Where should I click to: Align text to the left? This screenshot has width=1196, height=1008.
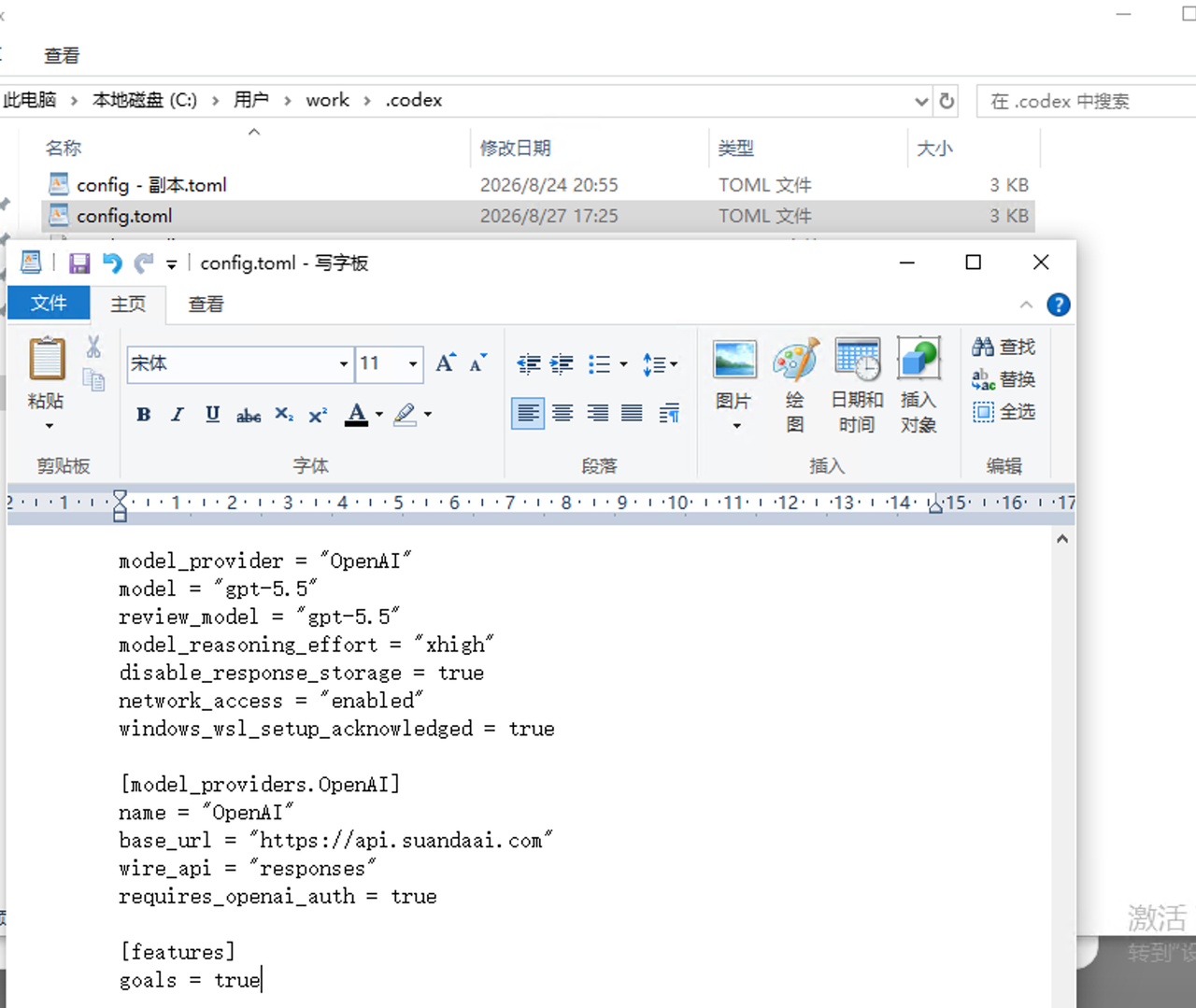click(x=528, y=413)
